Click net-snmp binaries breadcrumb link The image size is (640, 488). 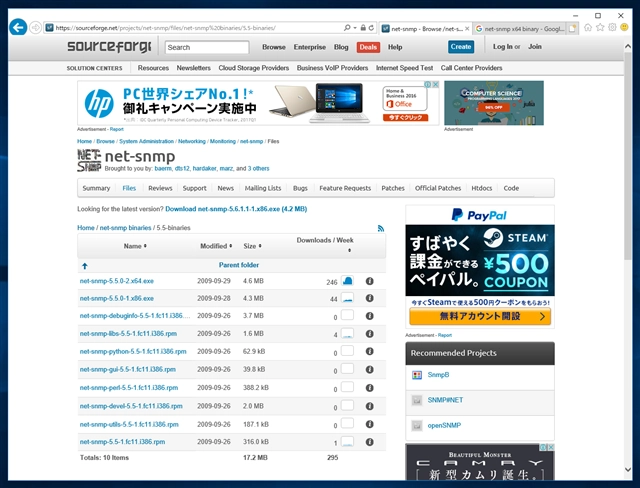[125, 228]
